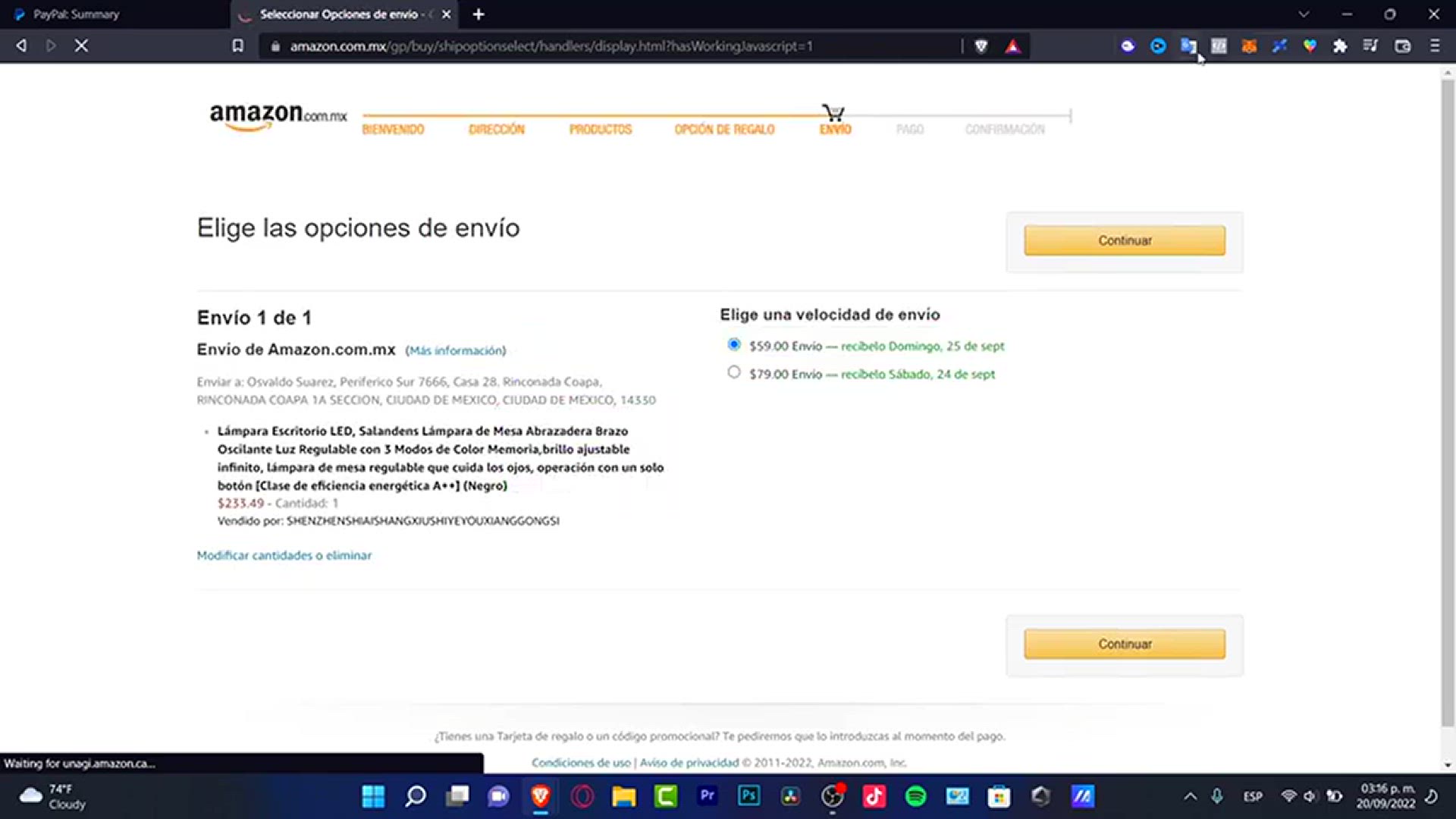Switch to the PayPal Summary tab

tap(114, 14)
